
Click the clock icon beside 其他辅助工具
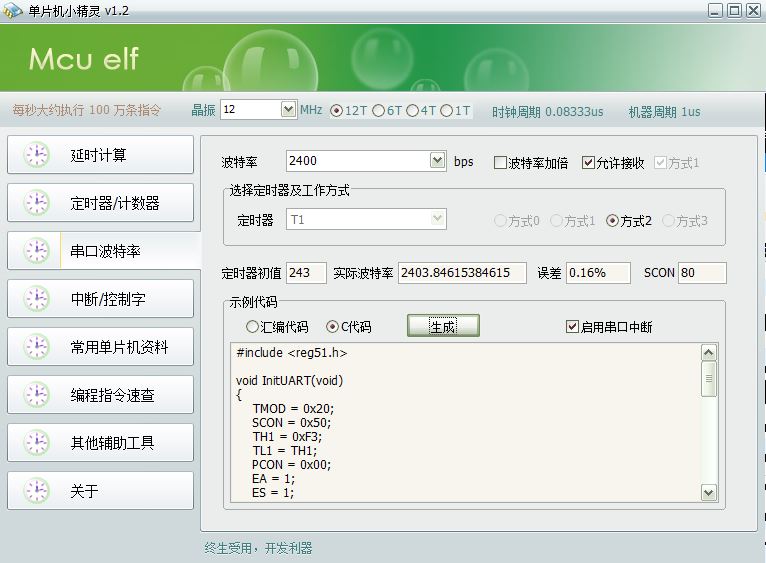tap(37, 442)
